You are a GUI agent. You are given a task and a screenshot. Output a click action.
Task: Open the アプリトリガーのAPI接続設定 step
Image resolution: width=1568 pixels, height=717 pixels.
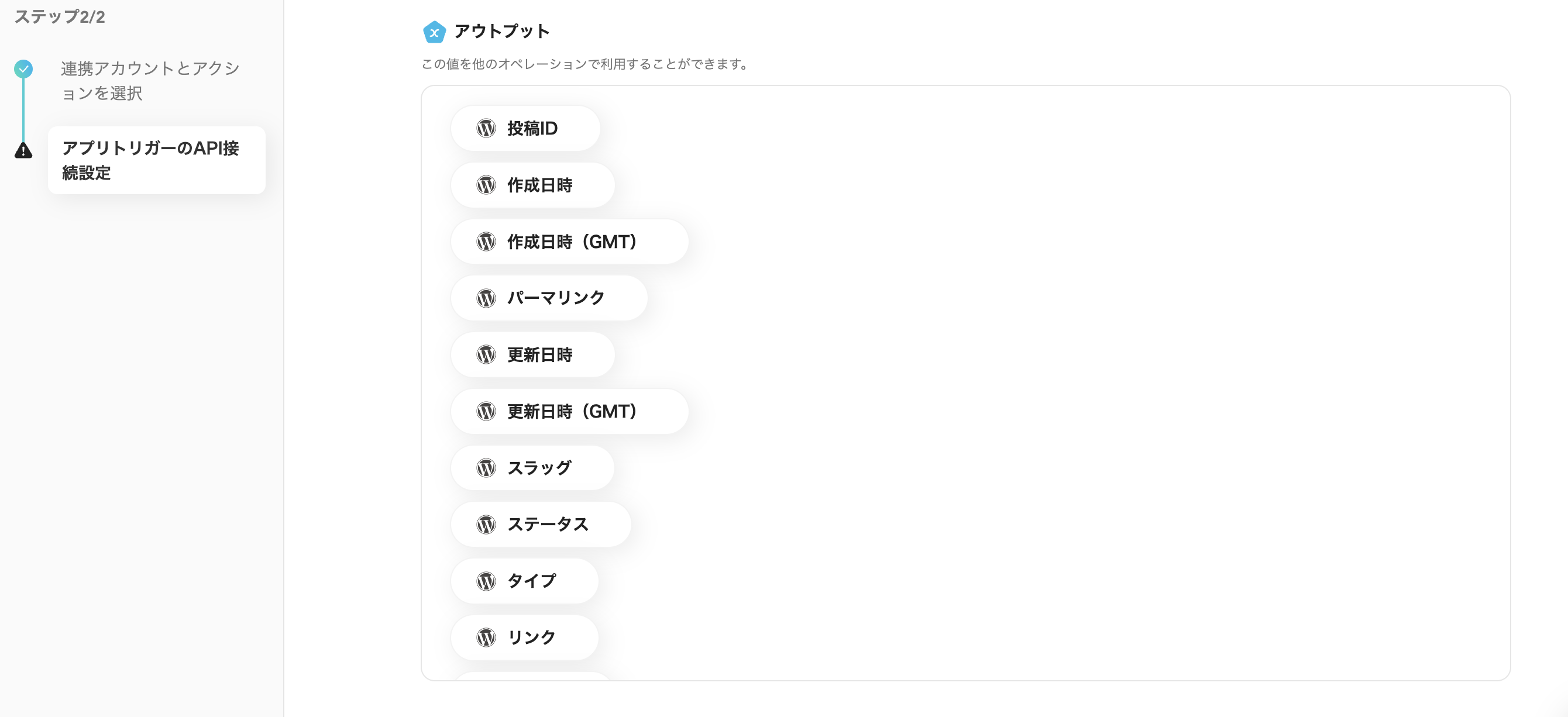point(151,160)
